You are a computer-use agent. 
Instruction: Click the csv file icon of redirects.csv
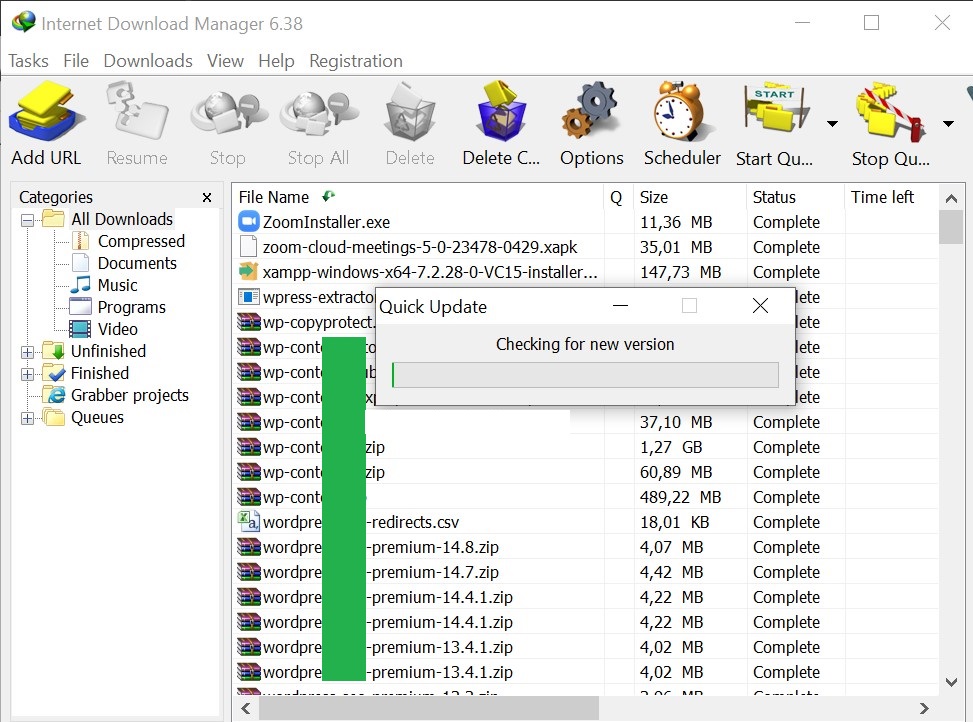(248, 522)
